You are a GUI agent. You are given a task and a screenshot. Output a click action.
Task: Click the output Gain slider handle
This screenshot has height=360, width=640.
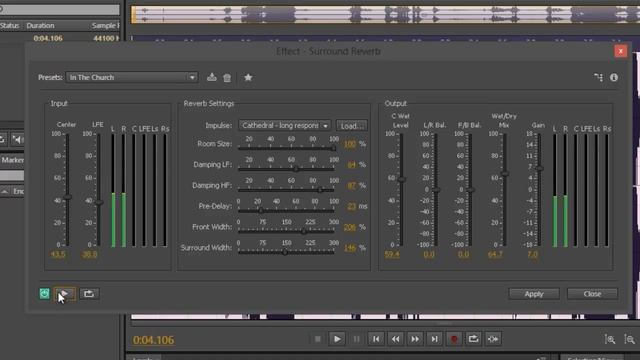tap(539, 168)
